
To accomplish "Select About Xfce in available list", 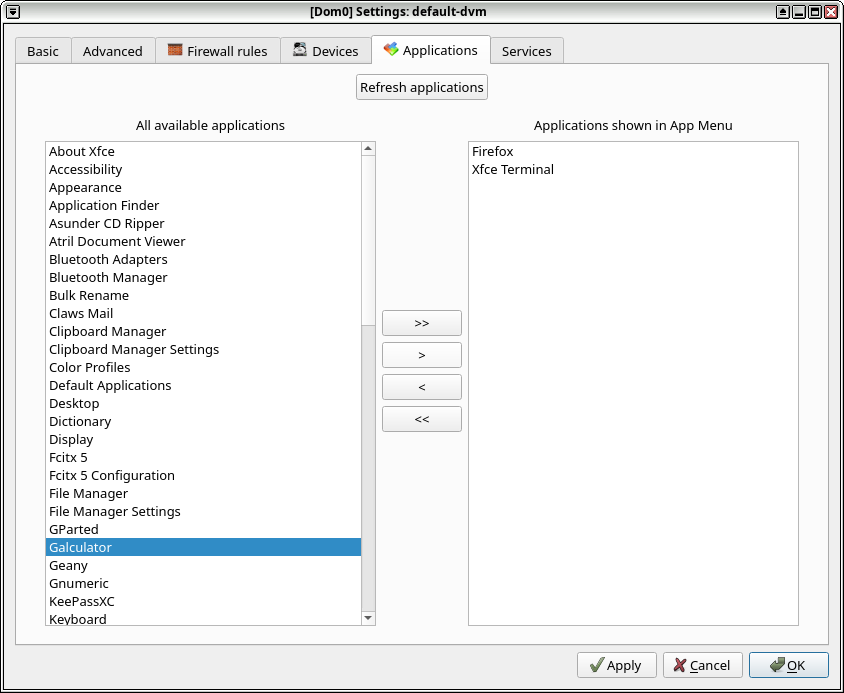I will tap(203, 151).
